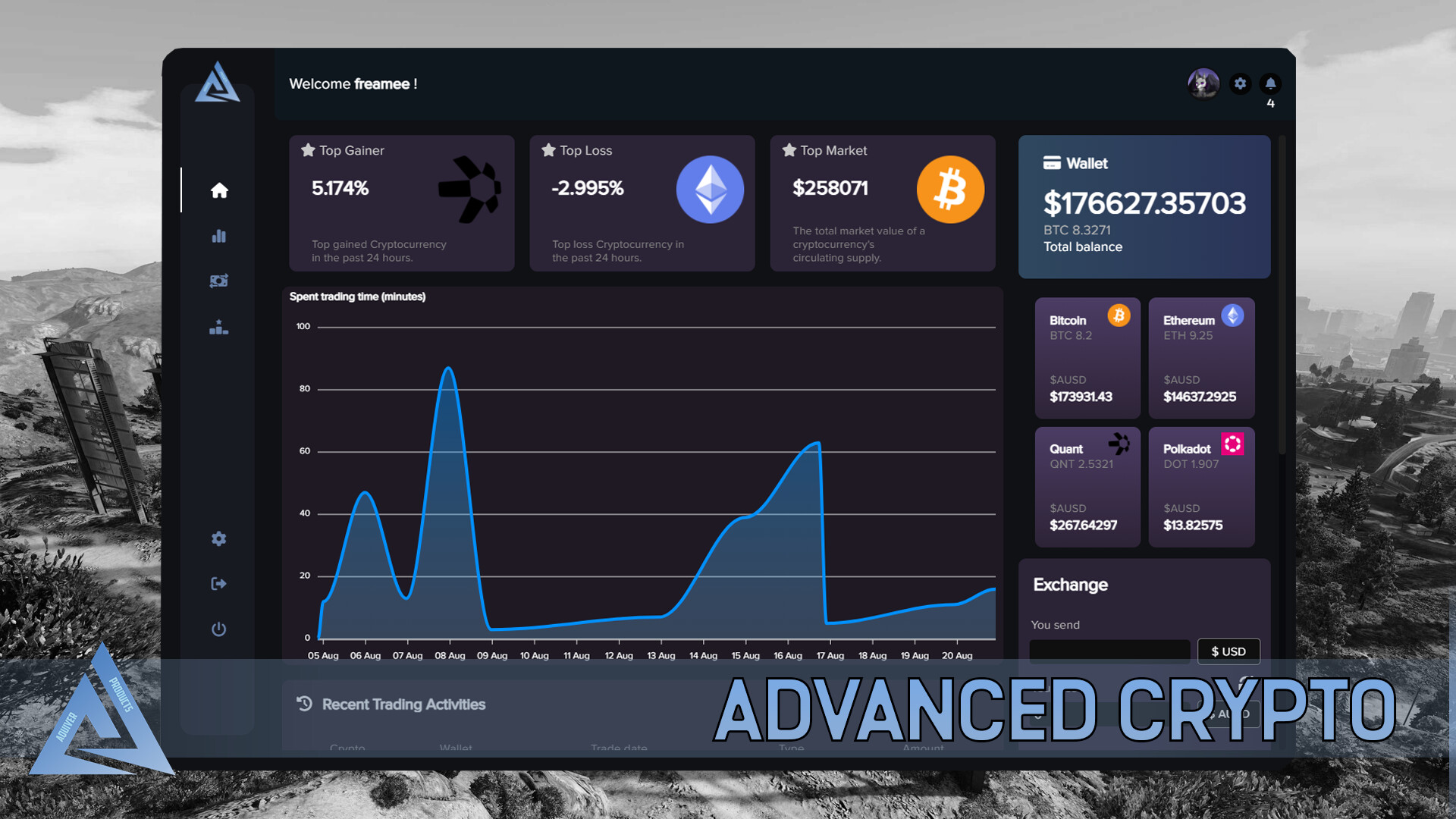Click the BTC 8.3271 balance text
This screenshot has width=1456, height=819.
tap(1077, 230)
